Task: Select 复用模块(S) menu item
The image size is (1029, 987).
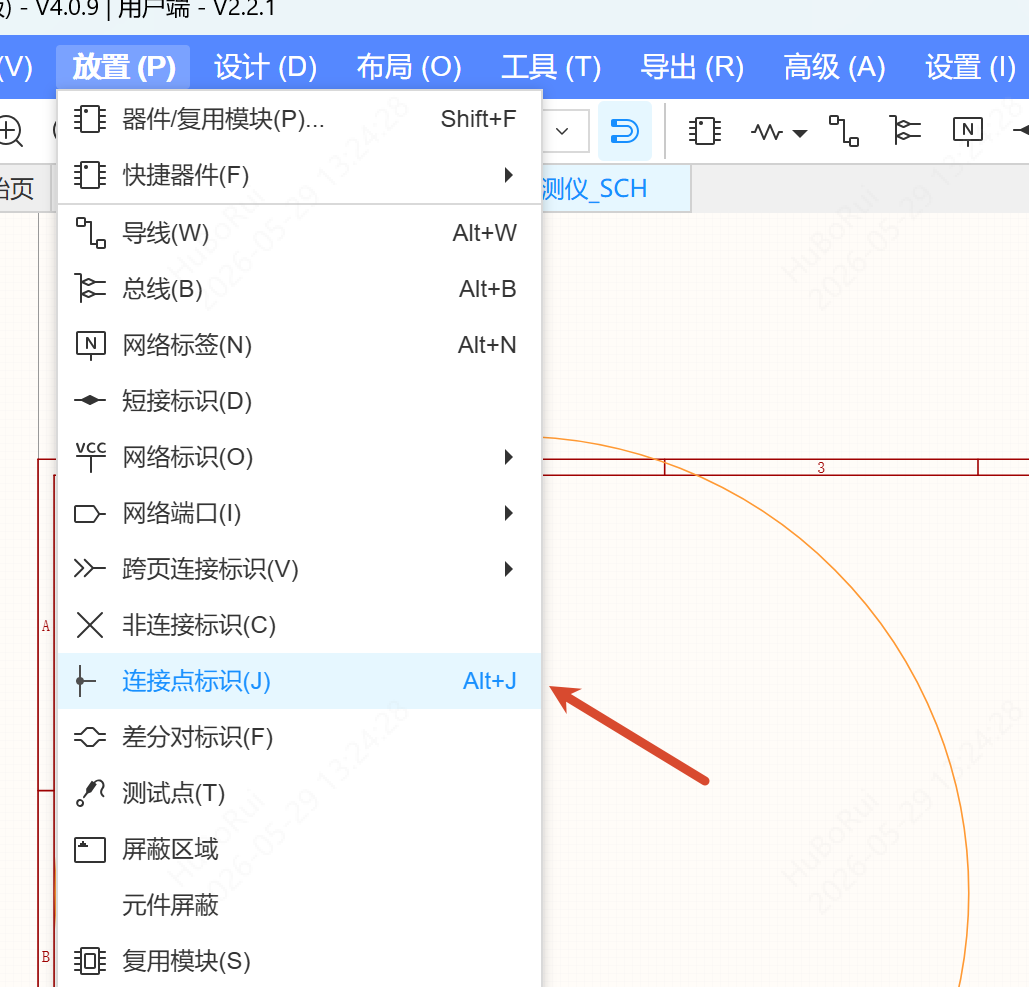Action: (x=299, y=961)
